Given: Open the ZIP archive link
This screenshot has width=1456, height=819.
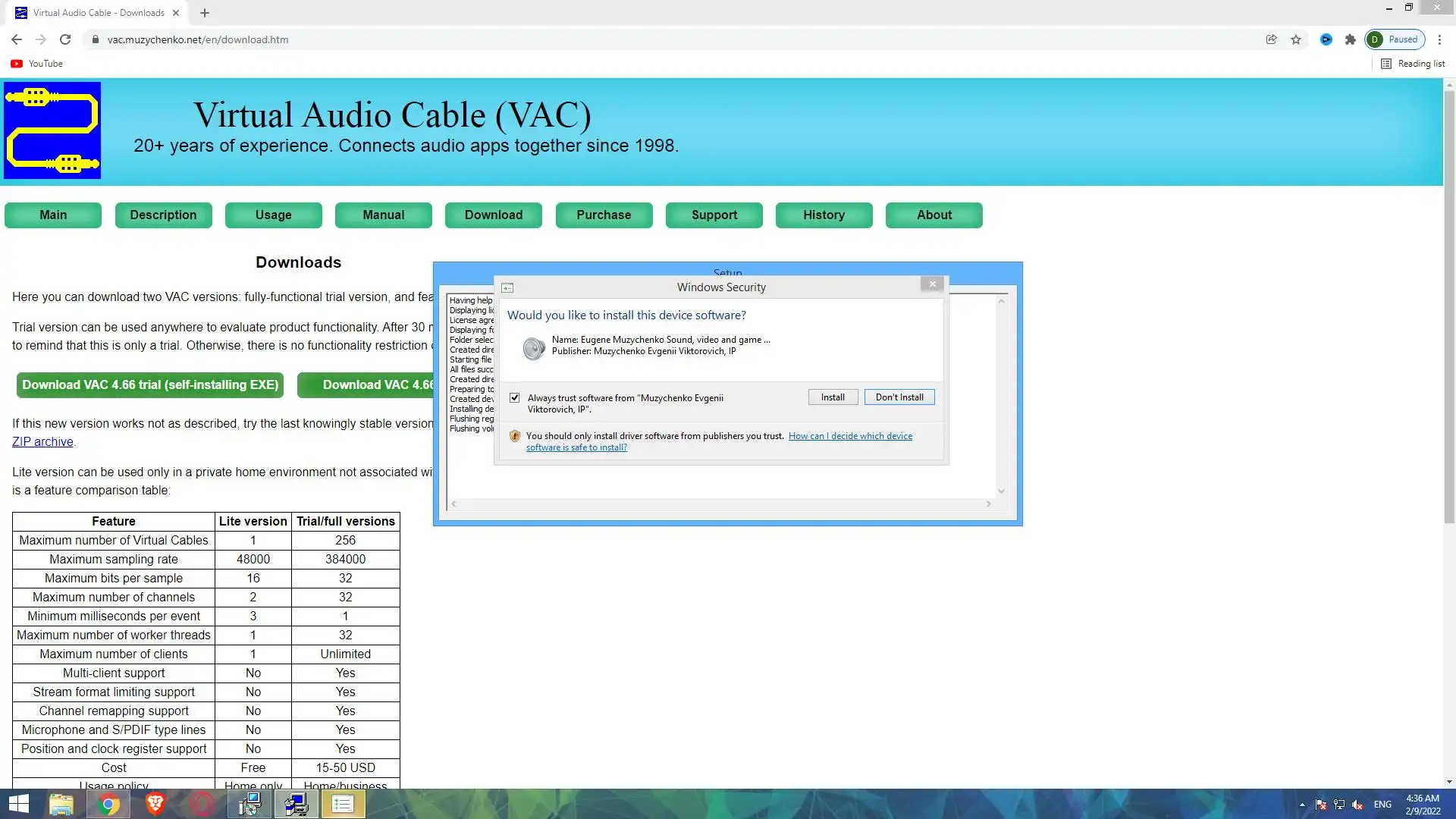Looking at the screenshot, I should pyautogui.click(x=42, y=442).
